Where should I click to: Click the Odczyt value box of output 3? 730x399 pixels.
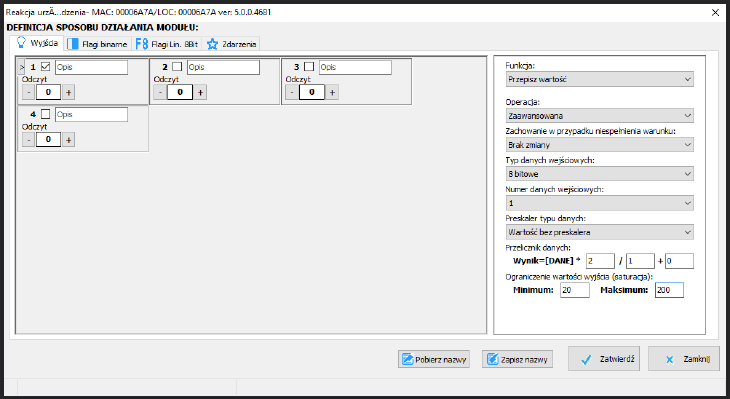[312, 92]
